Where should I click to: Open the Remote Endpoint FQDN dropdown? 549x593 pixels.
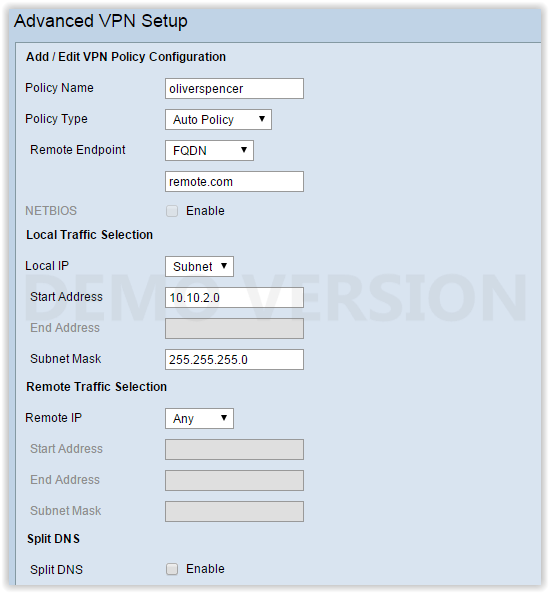click(x=209, y=151)
